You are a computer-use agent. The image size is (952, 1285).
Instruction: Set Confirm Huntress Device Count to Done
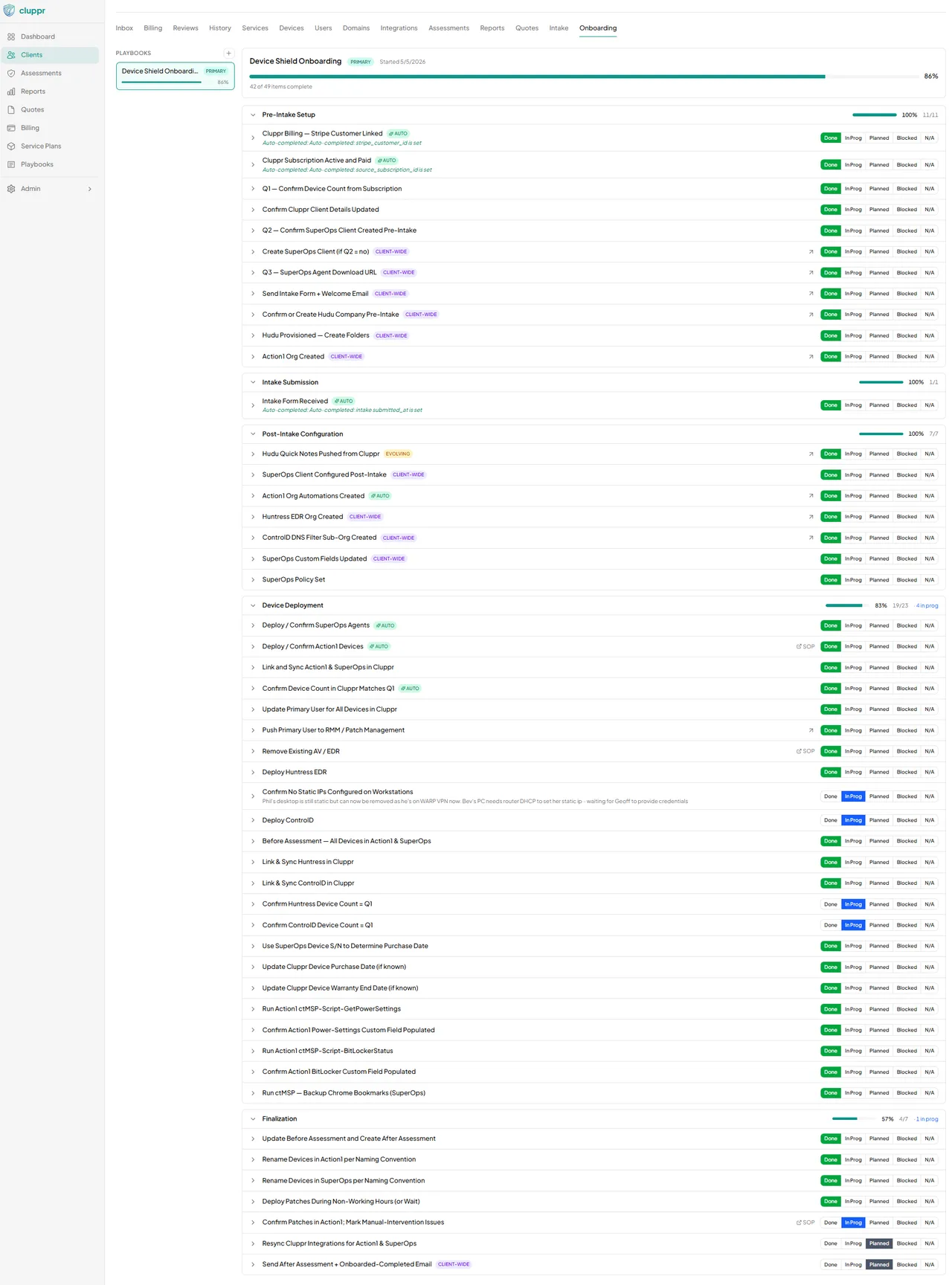[x=831, y=904]
